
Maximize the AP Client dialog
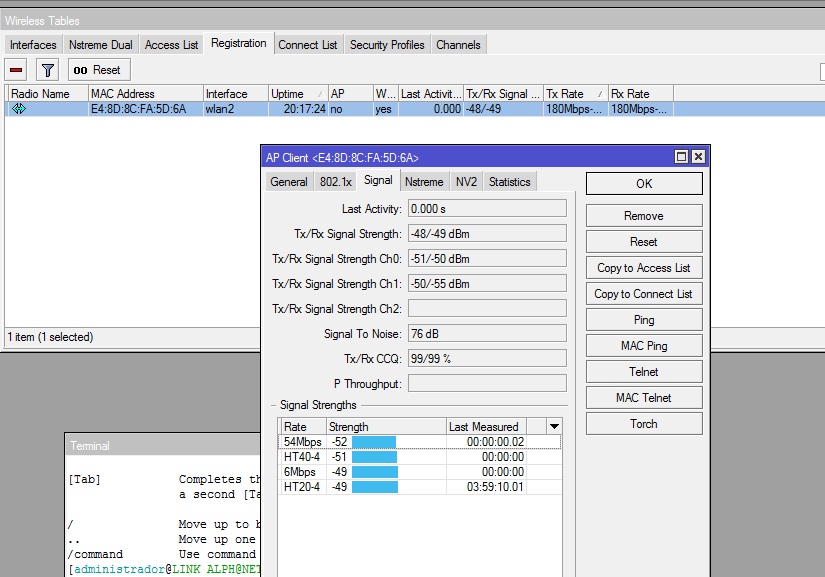point(681,157)
